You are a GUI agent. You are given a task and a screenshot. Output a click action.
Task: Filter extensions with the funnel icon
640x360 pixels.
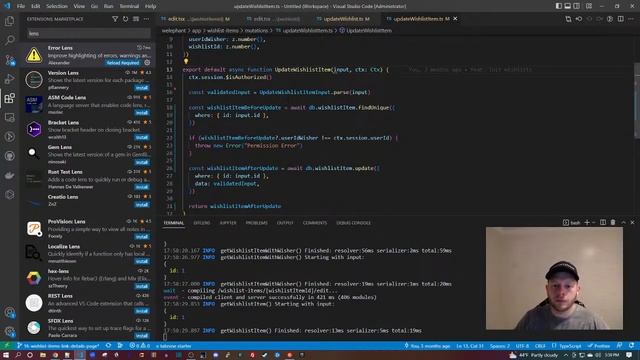(x=115, y=19)
